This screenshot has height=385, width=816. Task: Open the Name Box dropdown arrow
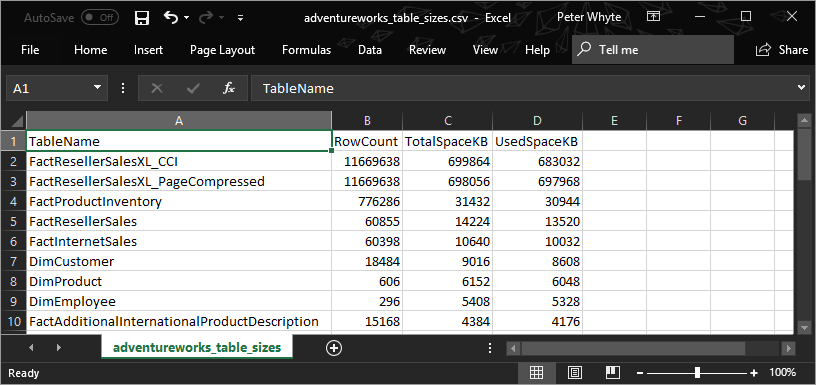coord(97,88)
